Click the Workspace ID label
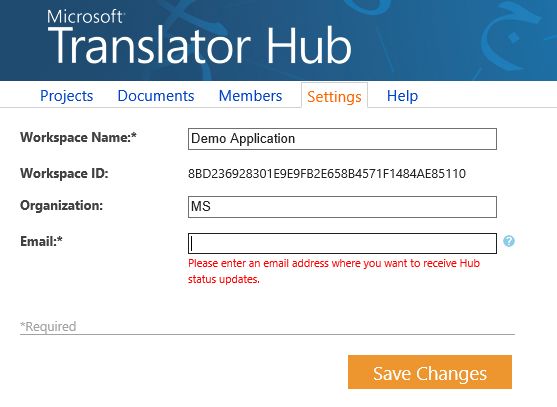The image size is (557, 407). coord(64,173)
